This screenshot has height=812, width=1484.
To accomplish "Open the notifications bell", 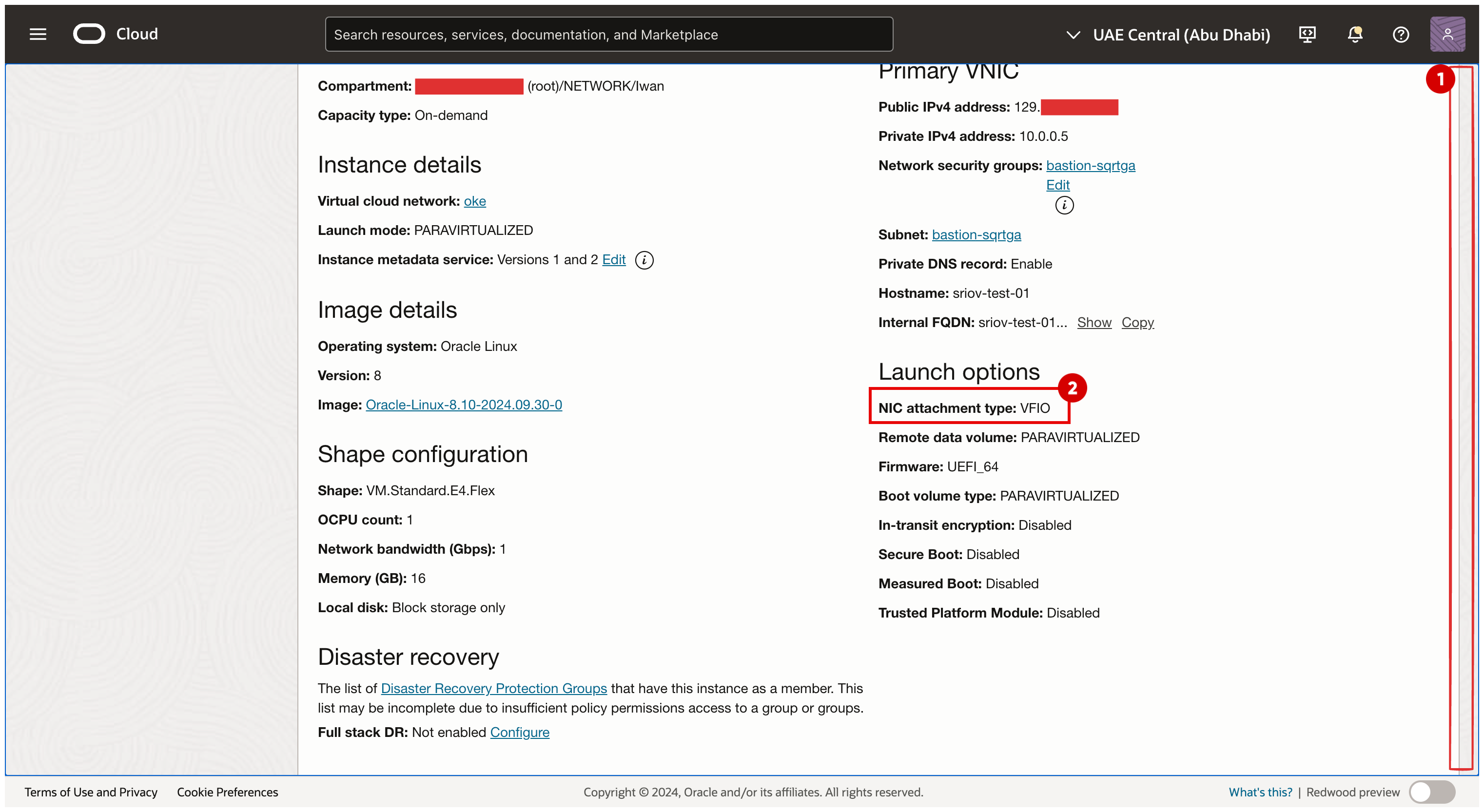I will 1354,35.
